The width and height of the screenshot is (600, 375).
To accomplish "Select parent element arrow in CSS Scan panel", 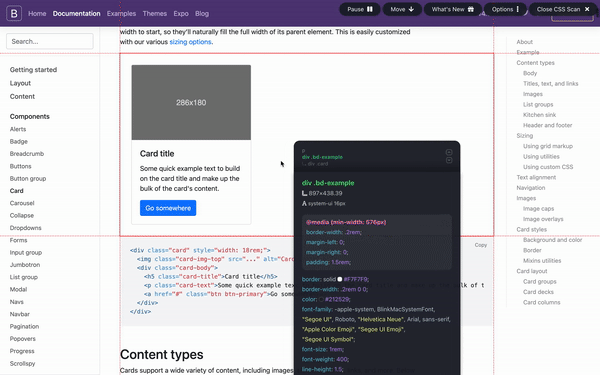I will tap(449, 152).
